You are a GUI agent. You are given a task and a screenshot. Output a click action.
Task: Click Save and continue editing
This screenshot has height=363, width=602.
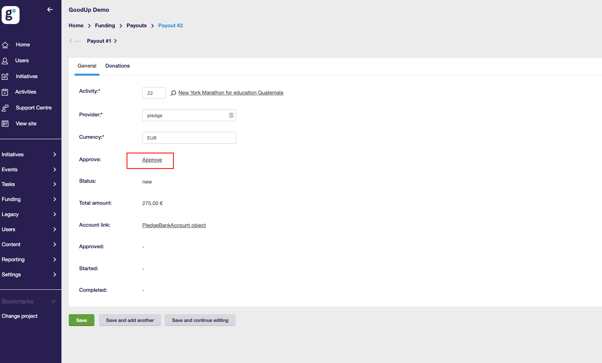200,320
